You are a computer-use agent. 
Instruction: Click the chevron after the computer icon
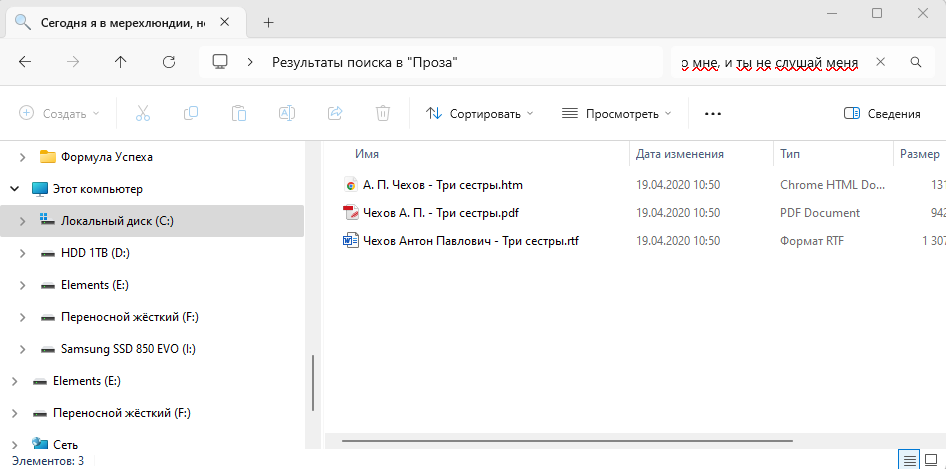point(250,62)
